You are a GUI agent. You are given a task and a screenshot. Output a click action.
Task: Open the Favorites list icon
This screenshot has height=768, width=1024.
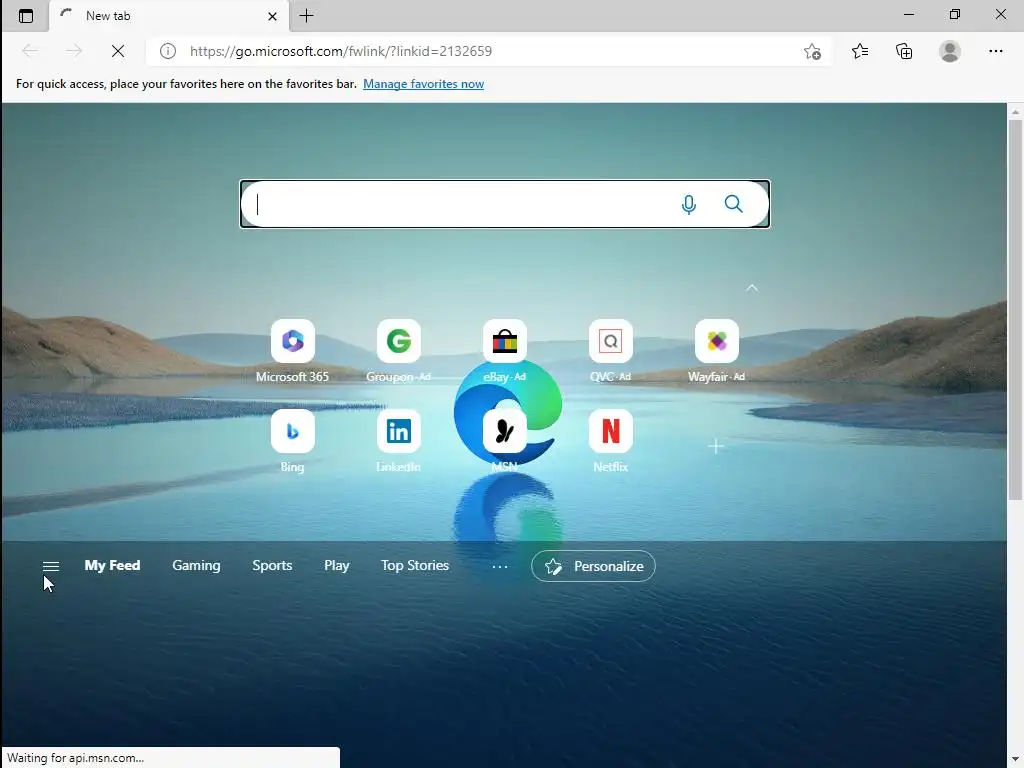point(860,51)
